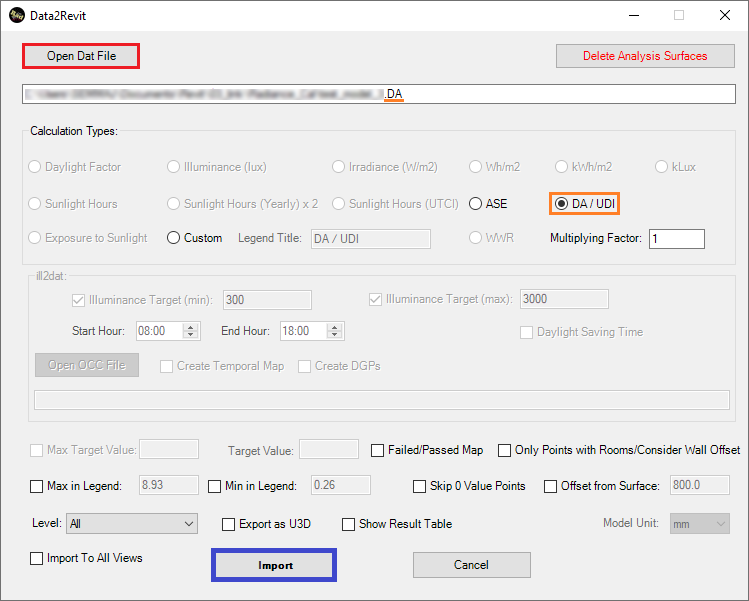749x601 pixels.
Task: Click the disabled Open OCC File button
Action: click(x=87, y=365)
